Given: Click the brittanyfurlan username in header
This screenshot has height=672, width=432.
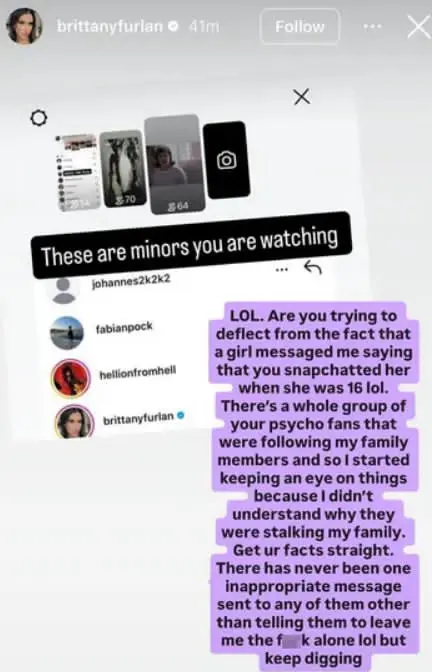Looking at the screenshot, I should [110, 27].
